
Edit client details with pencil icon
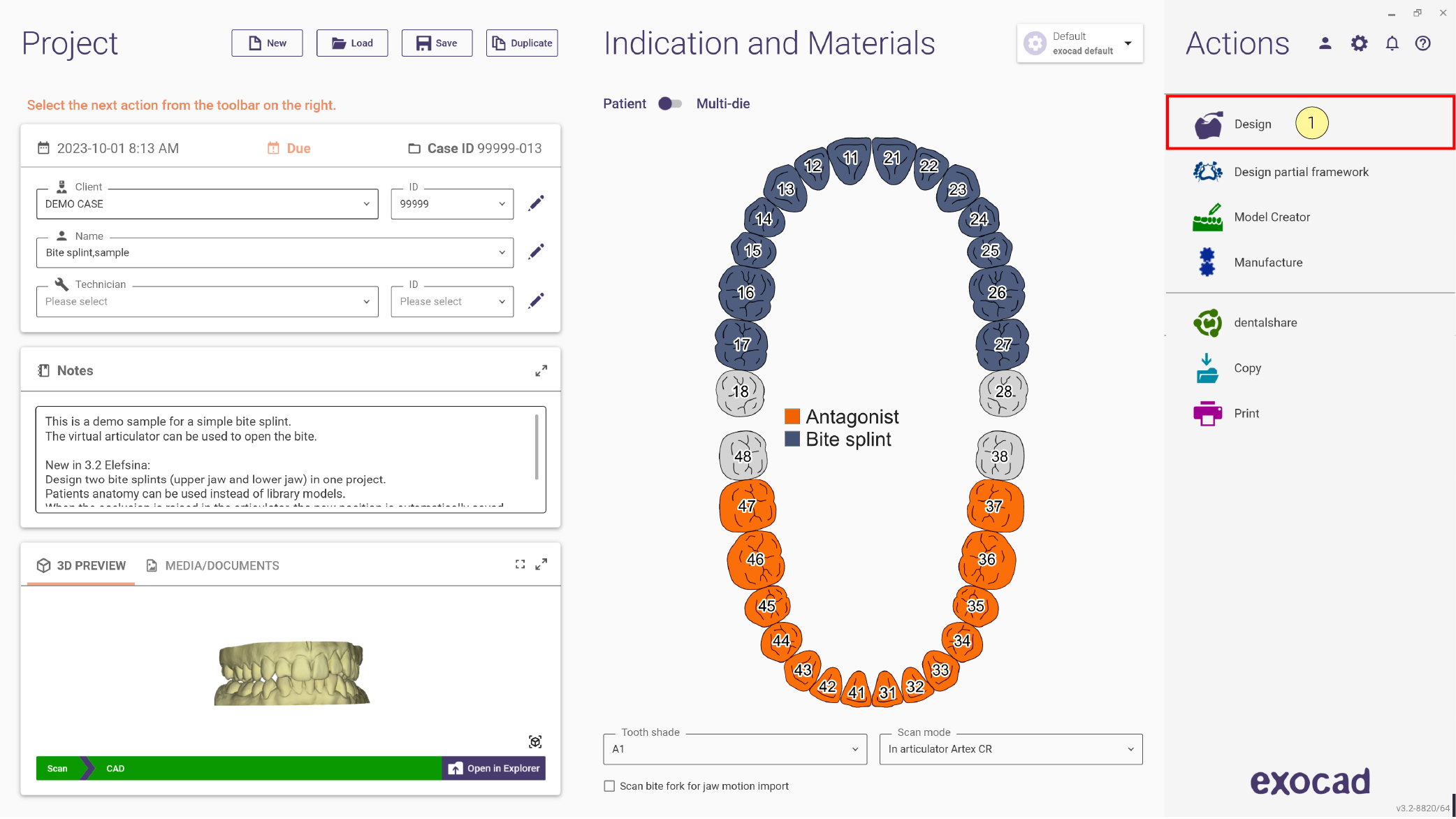536,203
